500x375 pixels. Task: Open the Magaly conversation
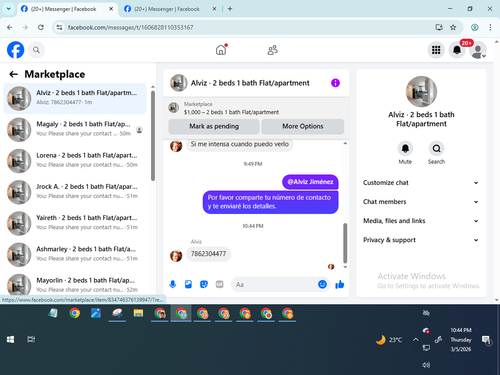click(75, 130)
